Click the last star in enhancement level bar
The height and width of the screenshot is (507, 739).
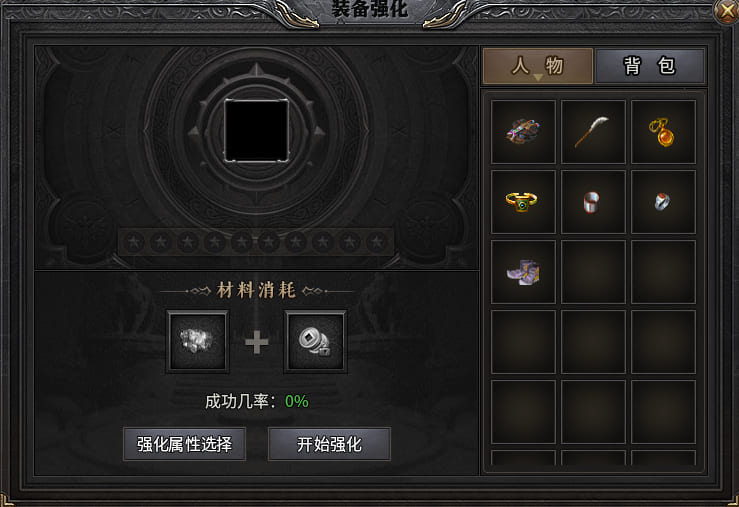[x=377, y=242]
